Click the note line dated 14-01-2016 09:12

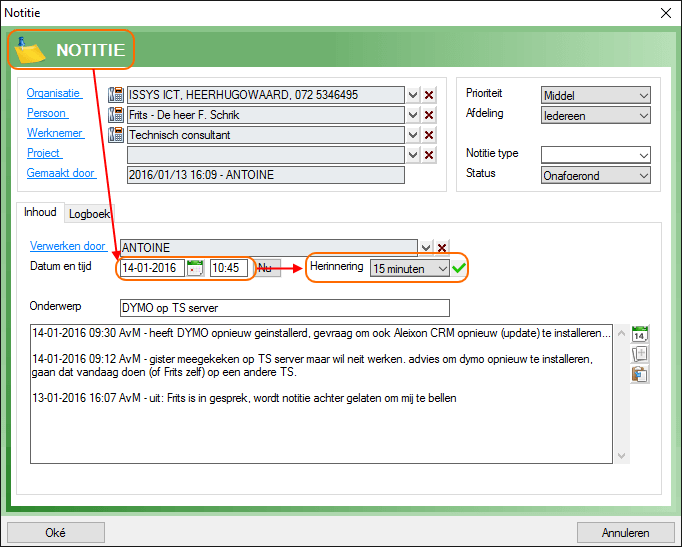(312, 366)
